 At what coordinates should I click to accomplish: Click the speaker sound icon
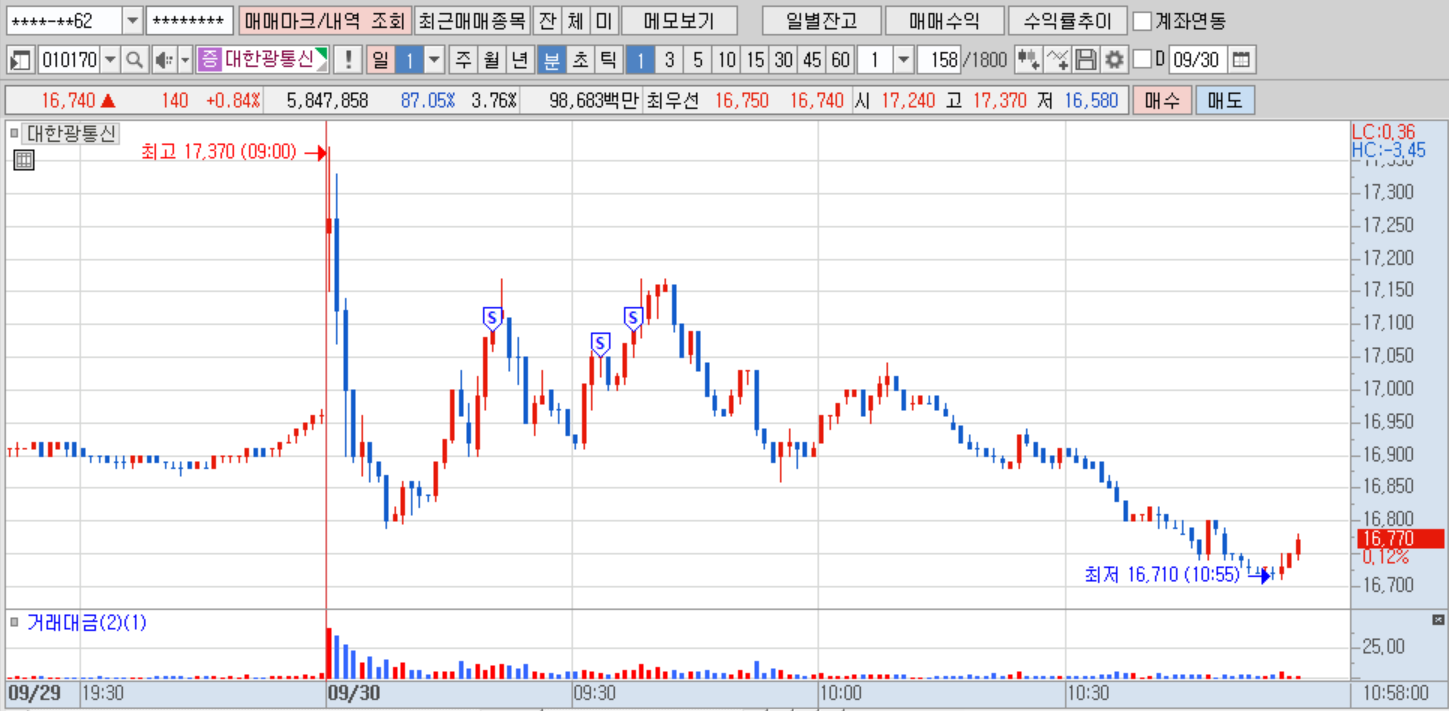coord(164,60)
